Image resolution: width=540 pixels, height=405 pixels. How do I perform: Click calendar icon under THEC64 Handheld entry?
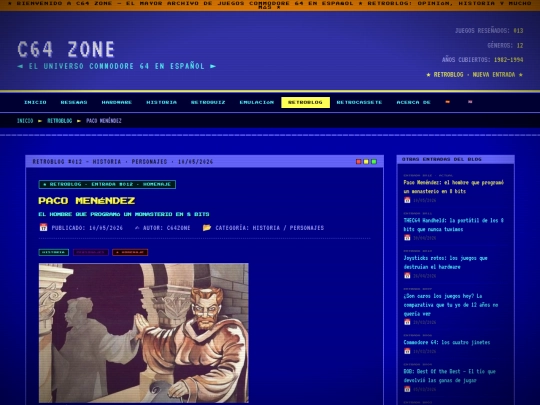click(x=407, y=238)
